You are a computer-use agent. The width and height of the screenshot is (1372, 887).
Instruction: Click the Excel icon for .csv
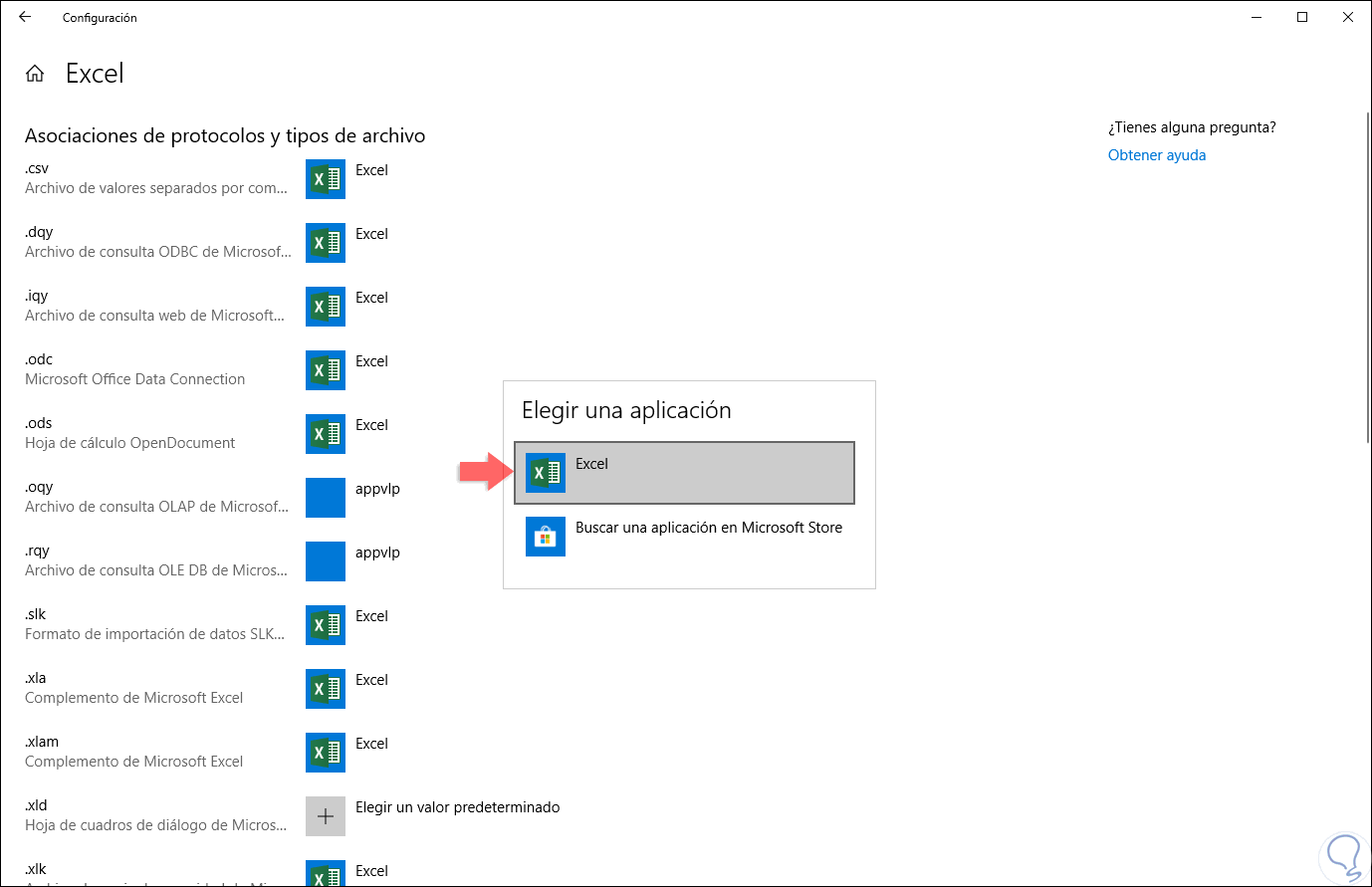pyautogui.click(x=326, y=179)
